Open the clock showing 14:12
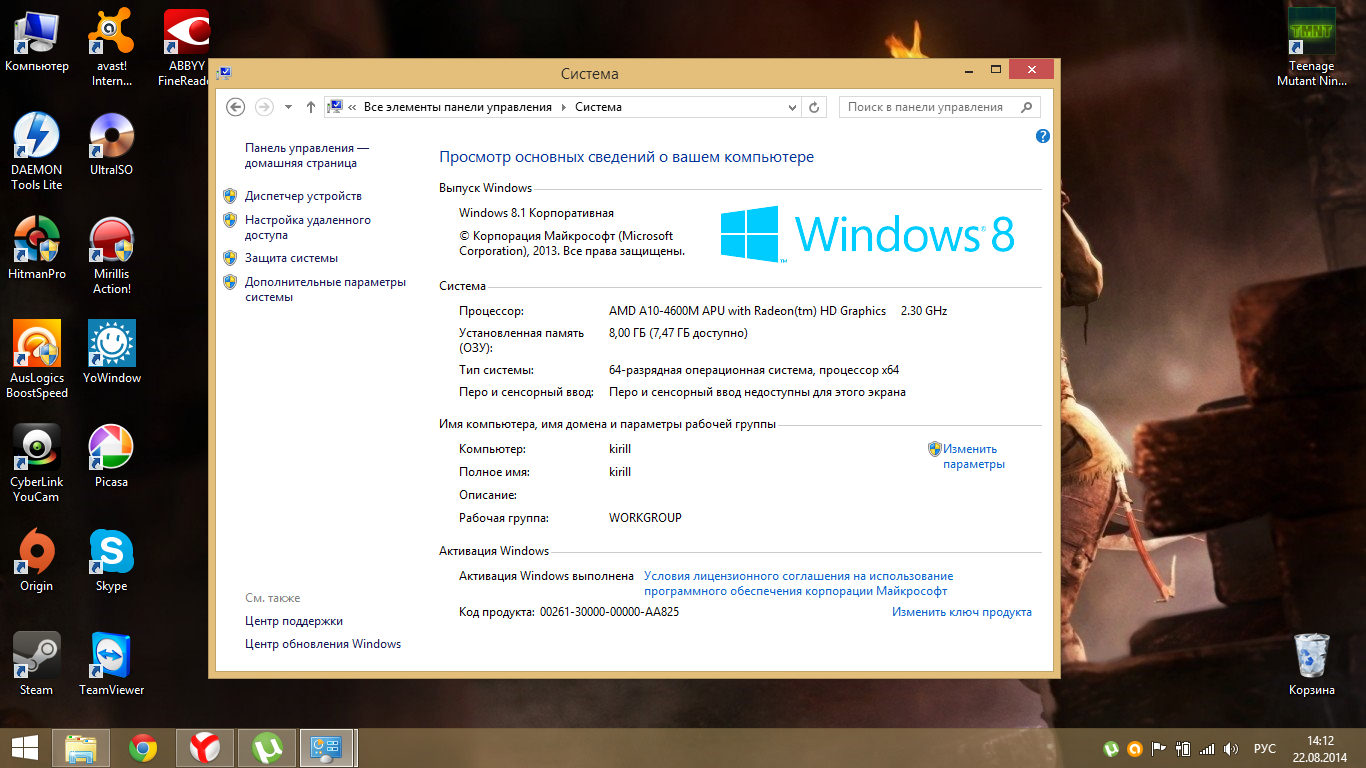The height and width of the screenshot is (768, 1366). click(1321, 748)
